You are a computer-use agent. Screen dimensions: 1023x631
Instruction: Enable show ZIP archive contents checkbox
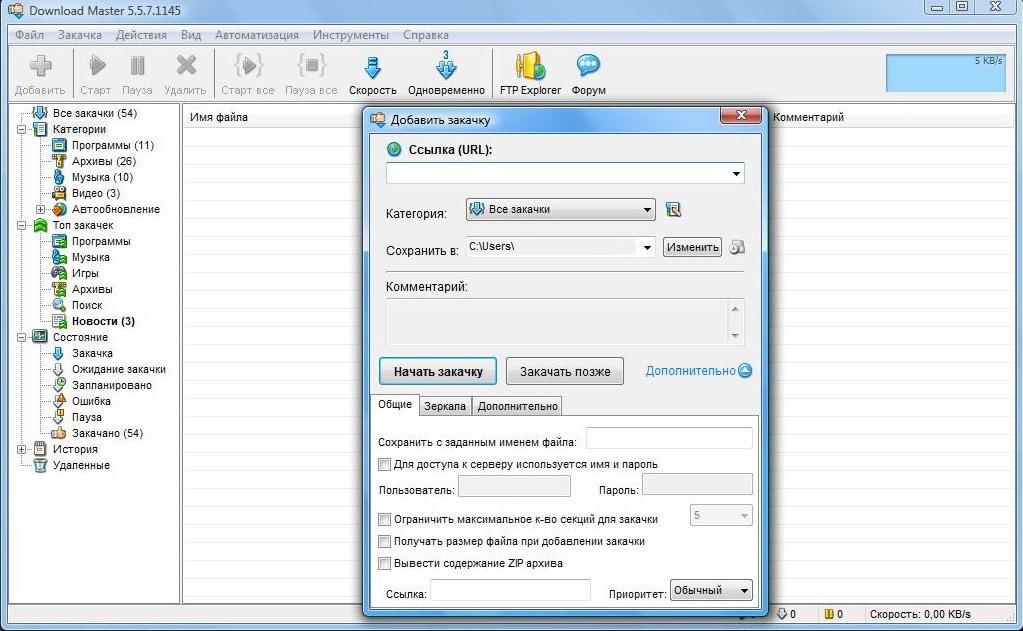(x=384, y=563)
